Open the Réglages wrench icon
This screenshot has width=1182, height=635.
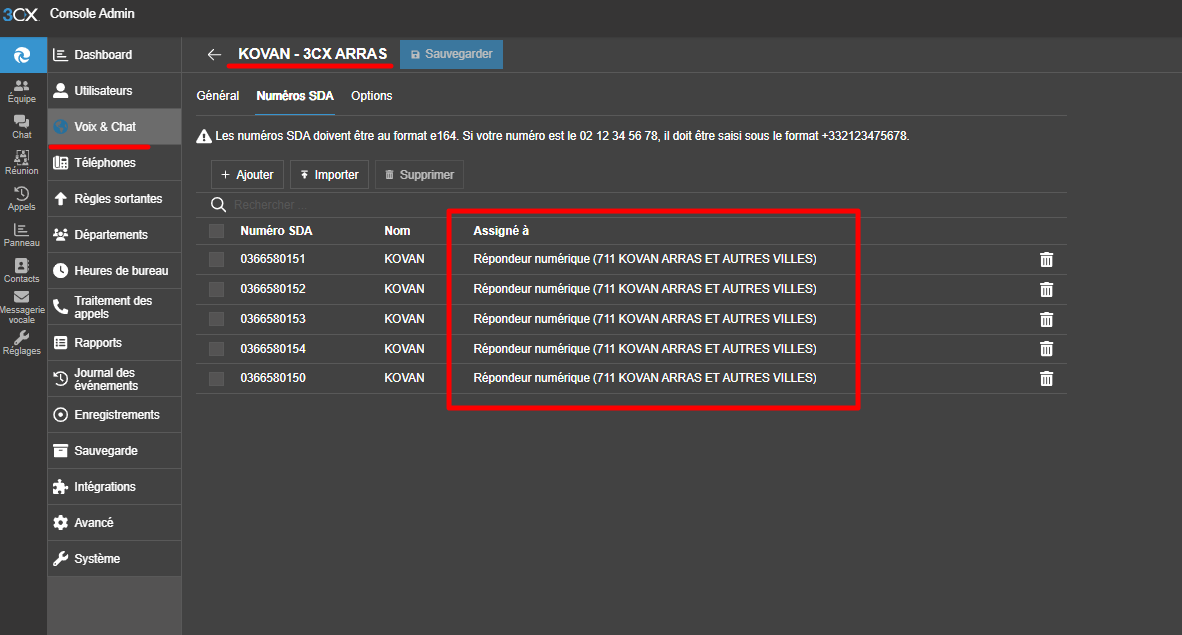coord(22,342)
